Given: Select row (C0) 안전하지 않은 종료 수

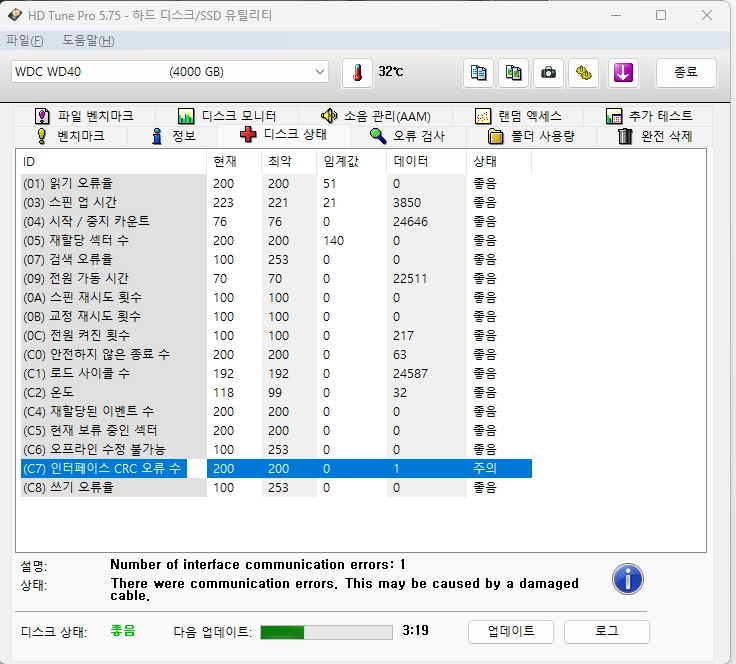Looking at the screenshot, I should (276, 355).
